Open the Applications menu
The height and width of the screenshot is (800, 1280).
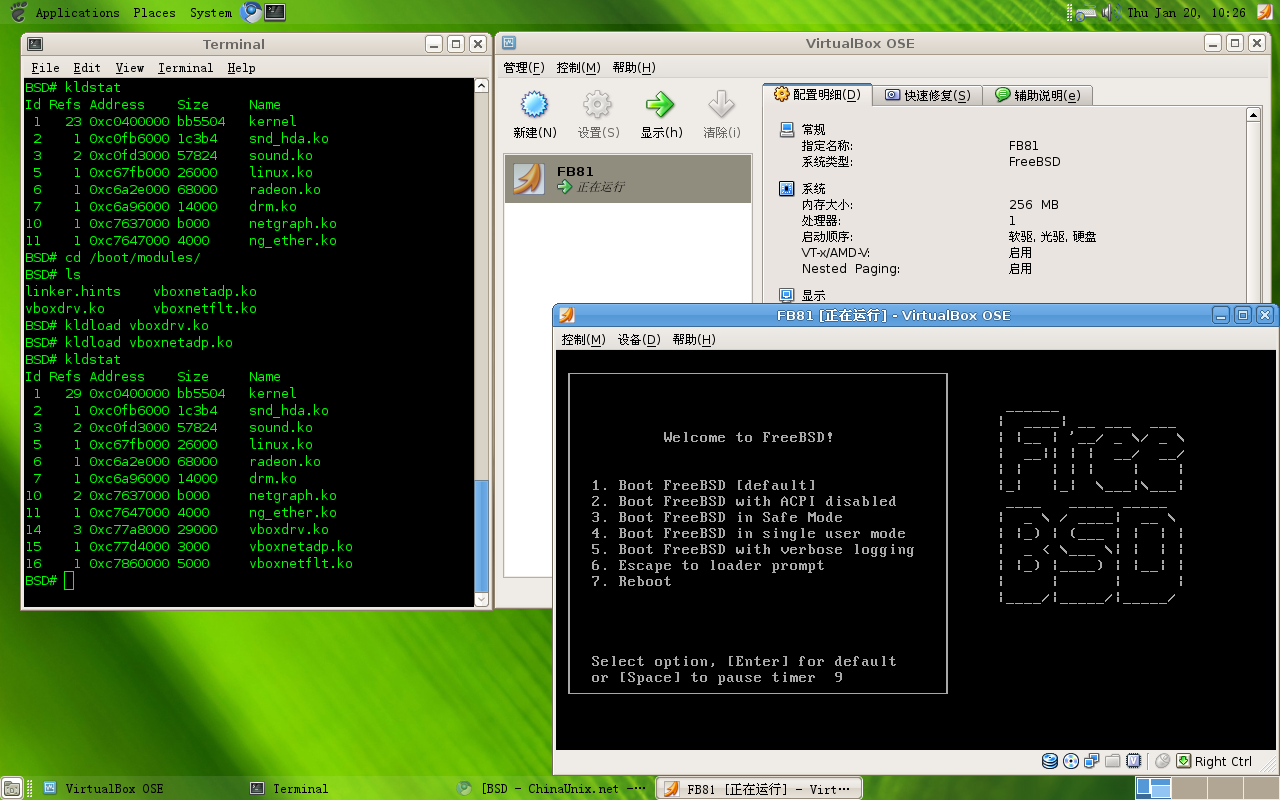click(77, 13)
